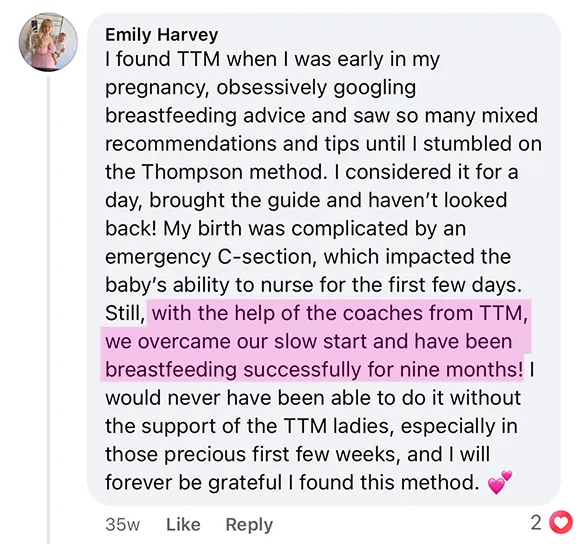The height and width of the screenshot is (547, 585).
Task: Click the highlighted phrase 'breastfeeding successfully for nine months!'
Action: tap(314, 369)
